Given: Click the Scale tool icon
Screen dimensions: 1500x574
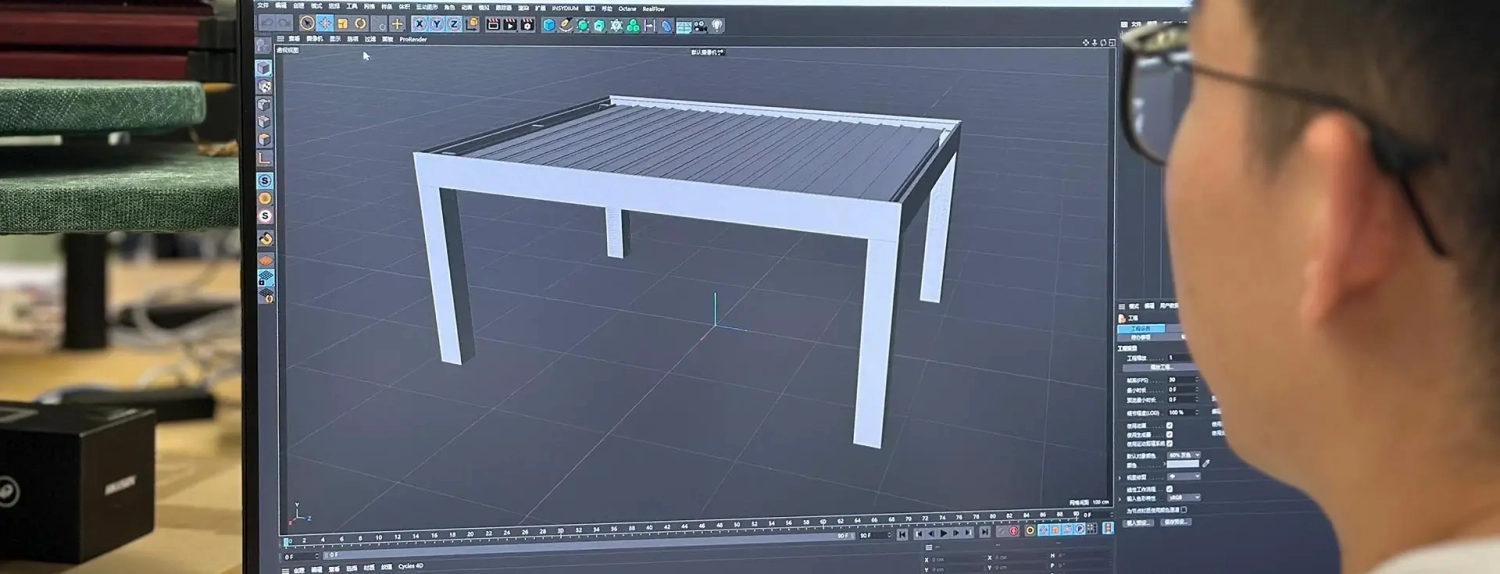Looking at the screenshot, I should click(342, 23).
